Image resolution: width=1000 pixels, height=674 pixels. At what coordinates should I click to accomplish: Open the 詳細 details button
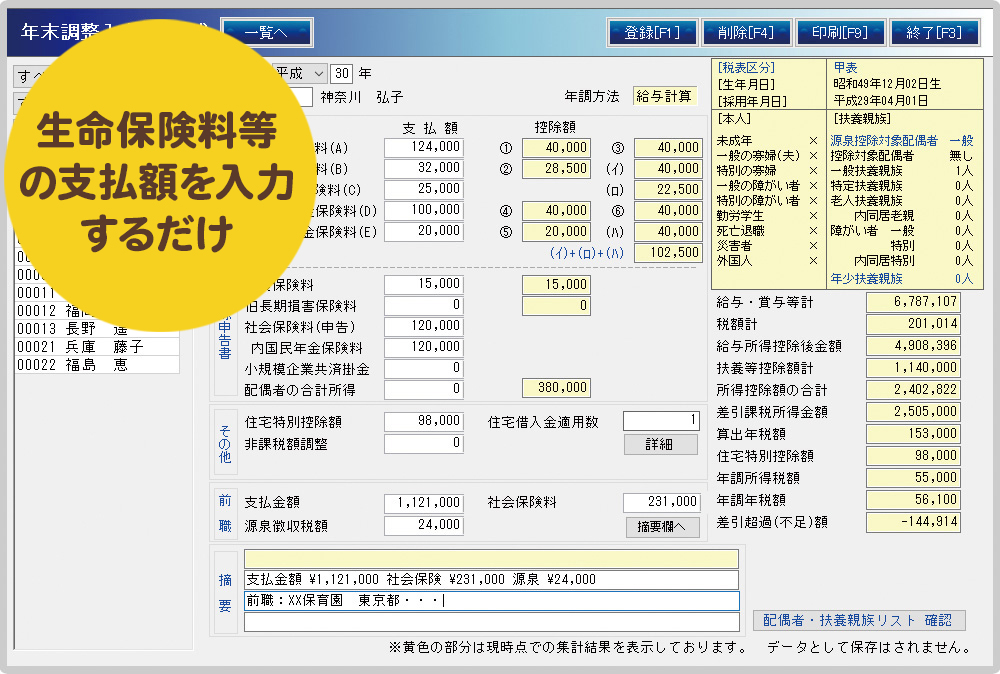pos(660,444)
